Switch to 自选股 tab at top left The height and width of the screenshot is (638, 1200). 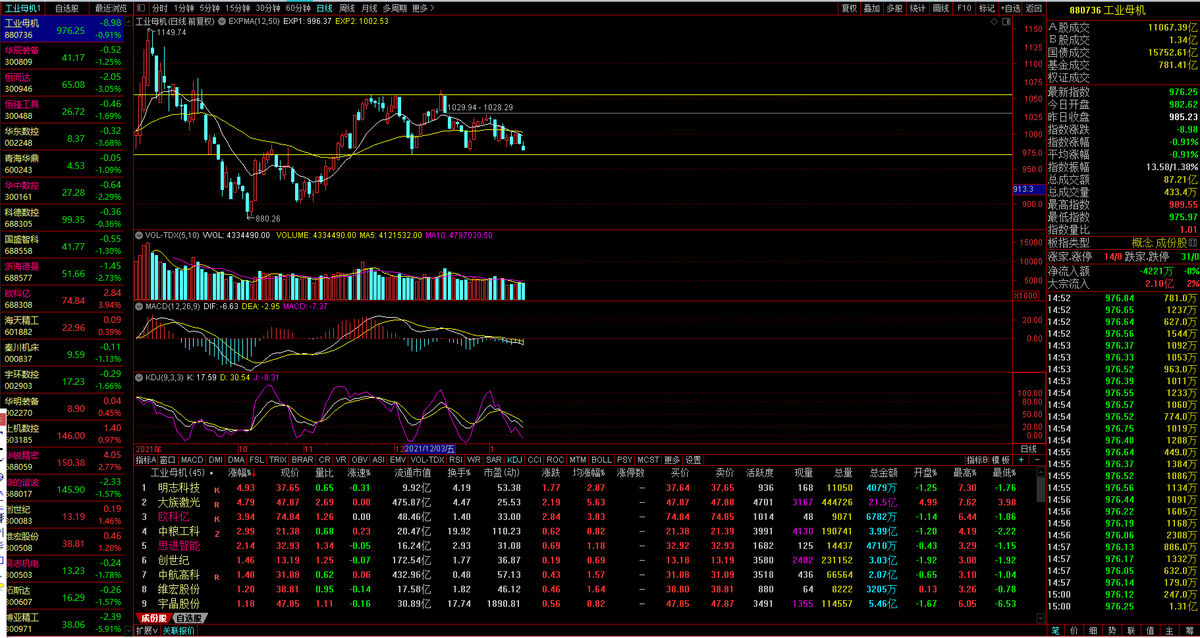tap(68, 7)
